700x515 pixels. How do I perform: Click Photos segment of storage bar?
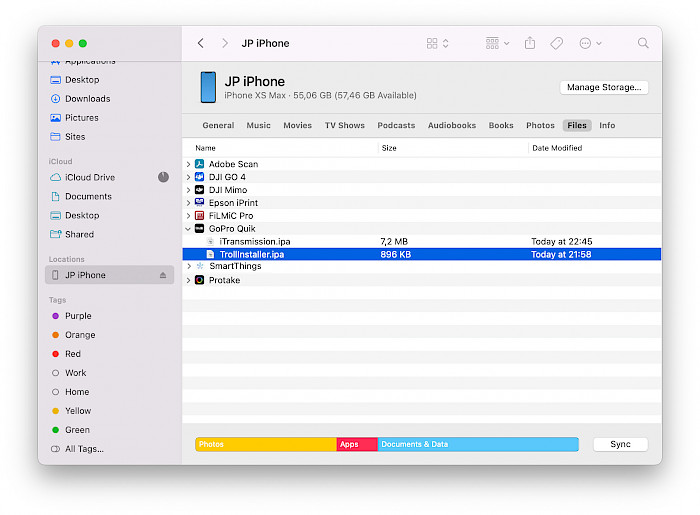coord(266,444)
